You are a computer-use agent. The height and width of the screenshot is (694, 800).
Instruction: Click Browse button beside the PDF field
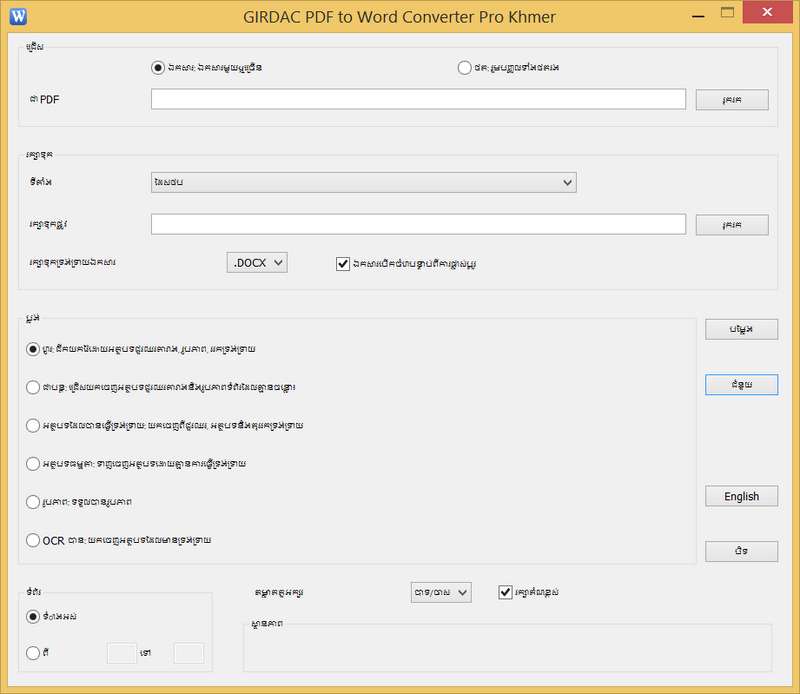[731, 100]
